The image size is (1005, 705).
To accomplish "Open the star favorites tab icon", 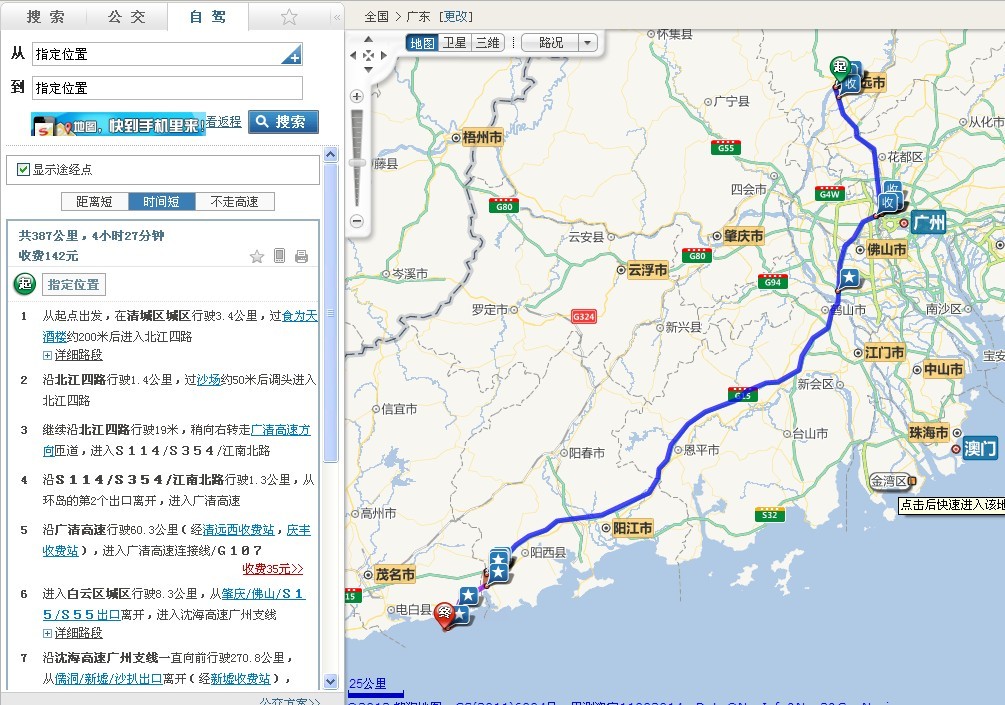I will coord(288,16).
